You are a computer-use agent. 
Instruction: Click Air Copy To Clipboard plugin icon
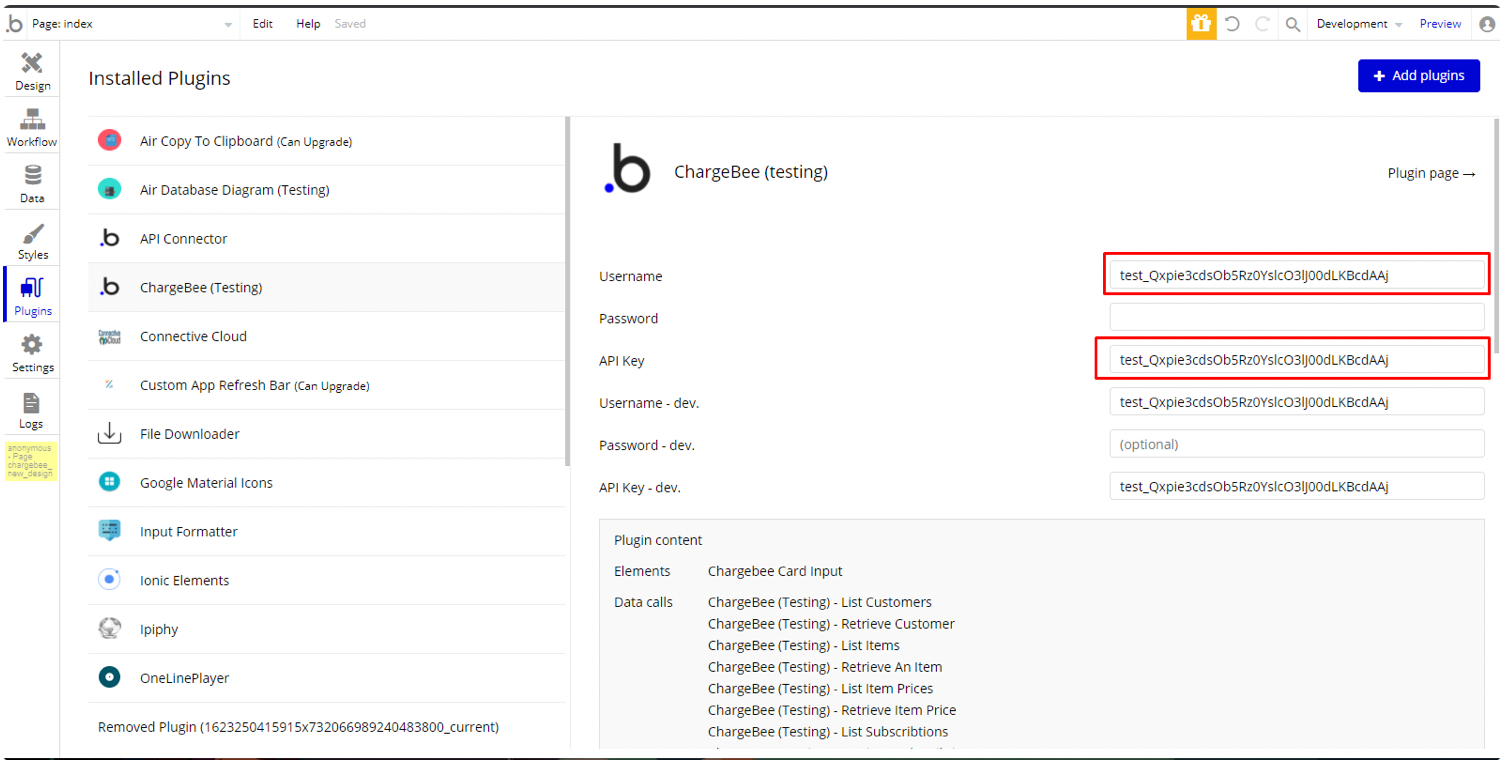coord(110,140)
